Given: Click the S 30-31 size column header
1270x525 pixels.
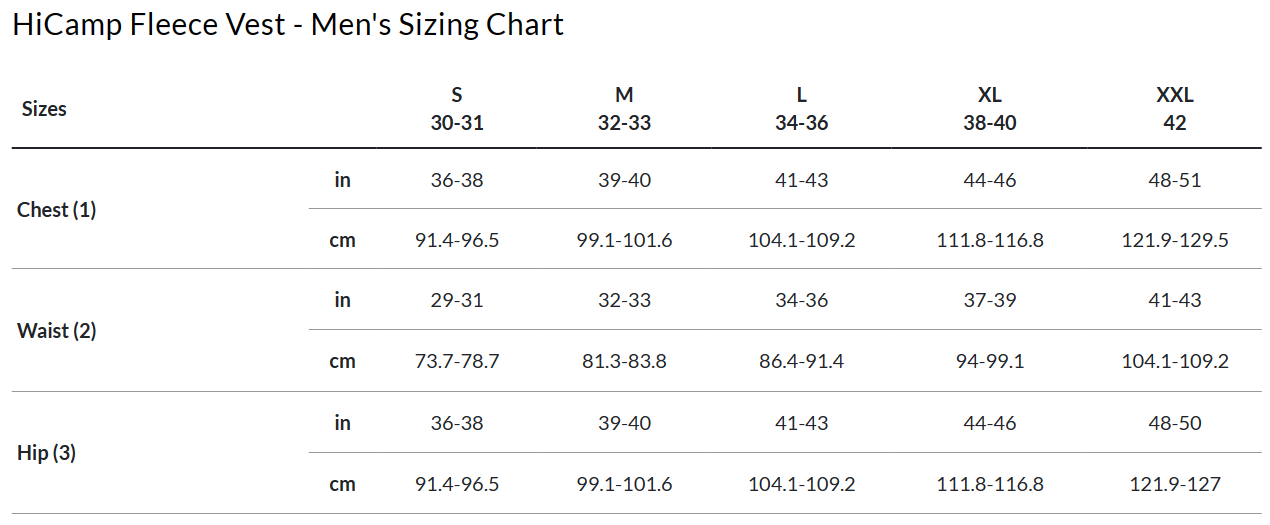Looking at the screenshot, I should pos(457,109).
